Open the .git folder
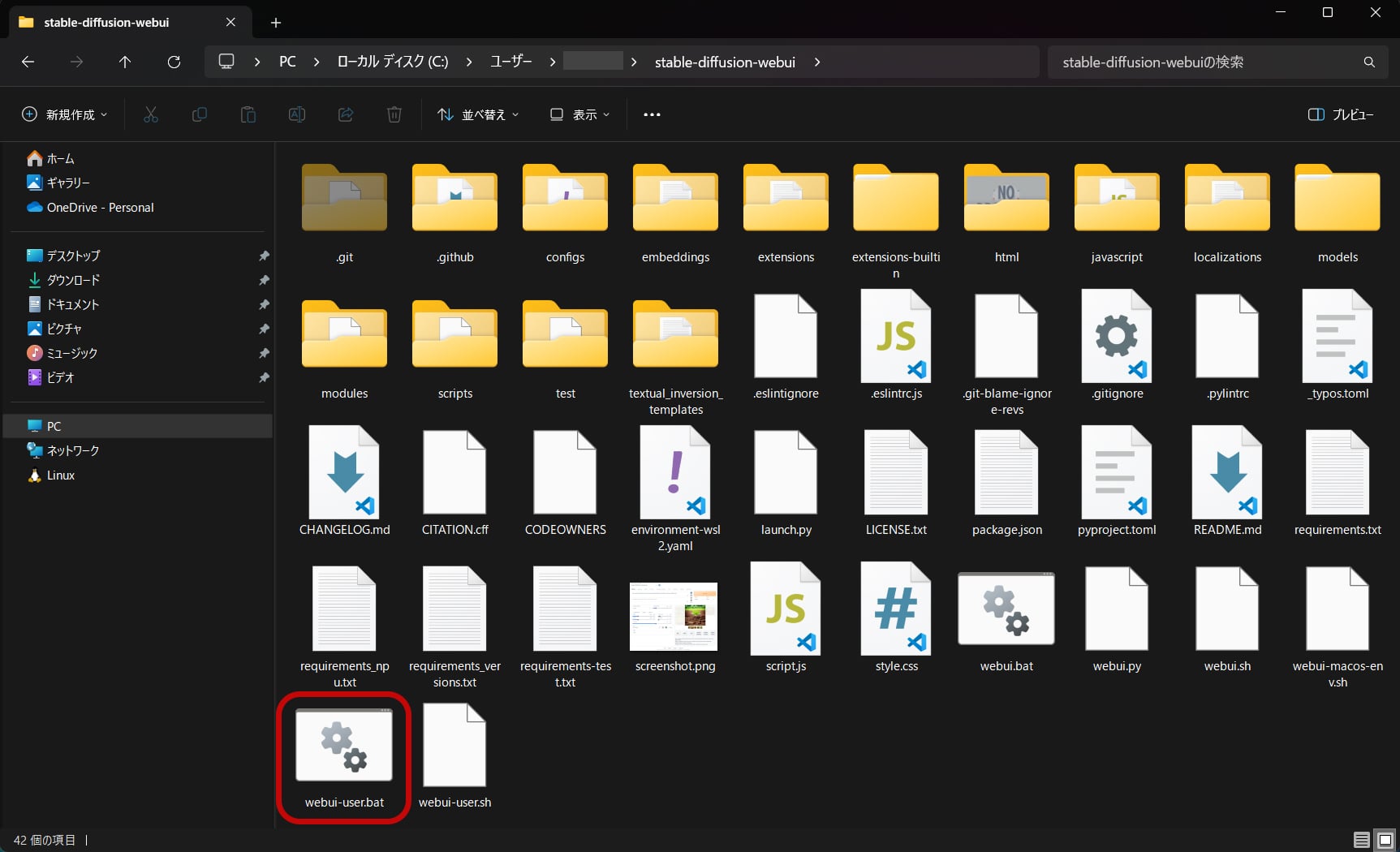This screenshot has height=852, width=1400. pos(344,213)
